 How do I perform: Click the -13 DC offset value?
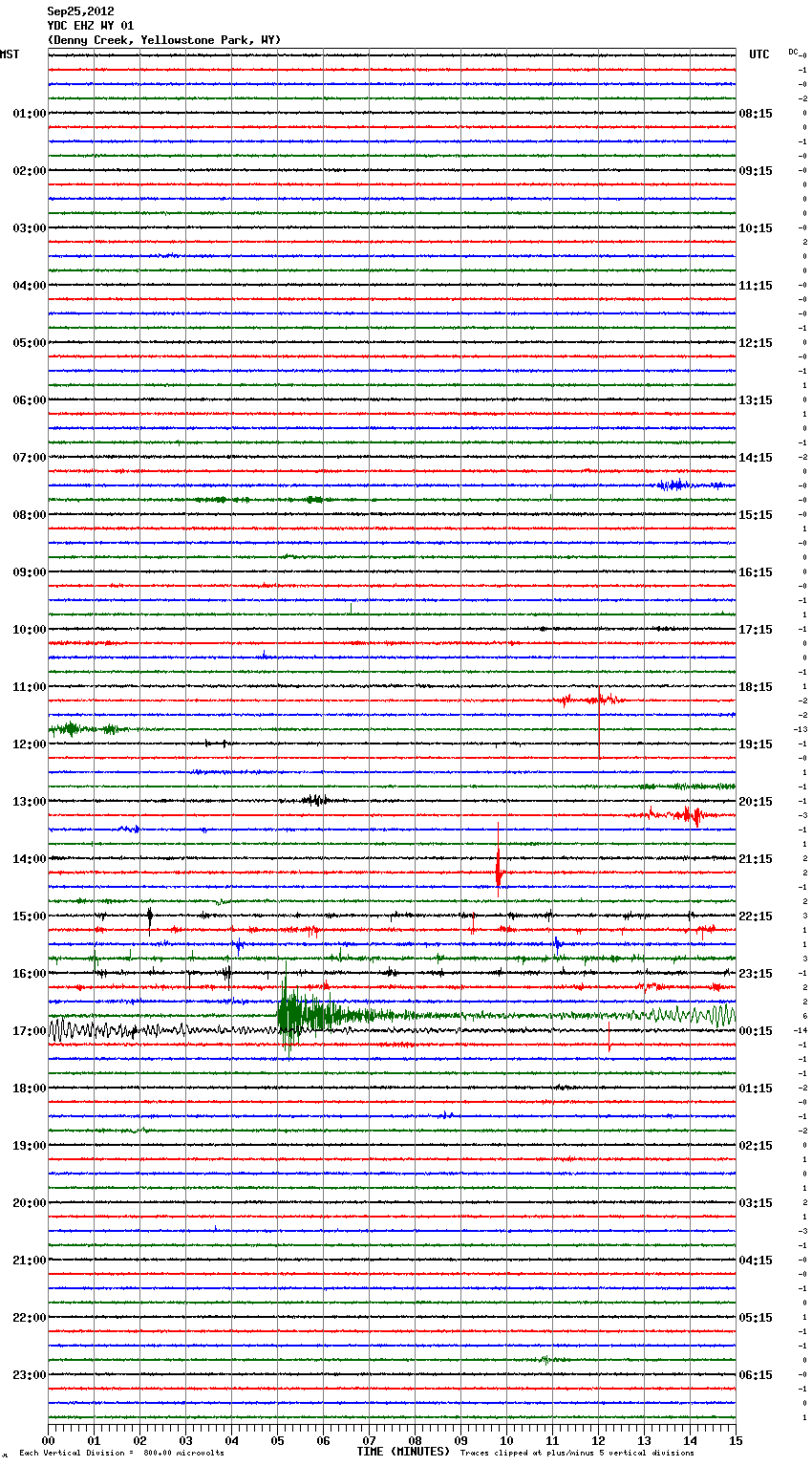point(801,729)
